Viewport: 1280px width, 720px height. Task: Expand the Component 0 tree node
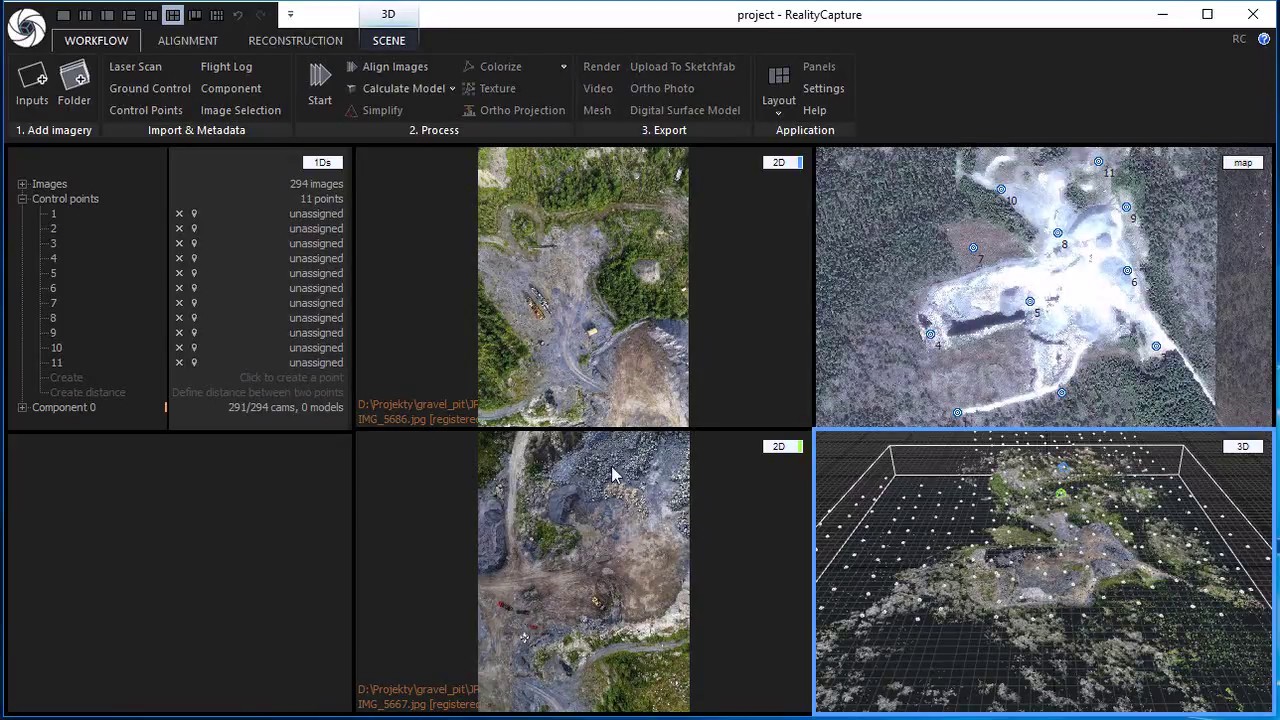[x=22, y=407]
